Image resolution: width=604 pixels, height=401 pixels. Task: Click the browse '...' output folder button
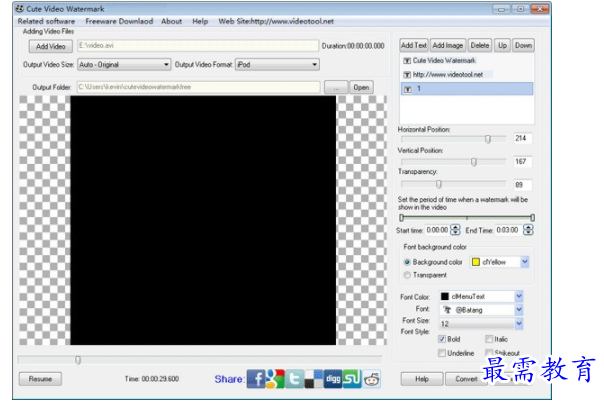(336, 87)
